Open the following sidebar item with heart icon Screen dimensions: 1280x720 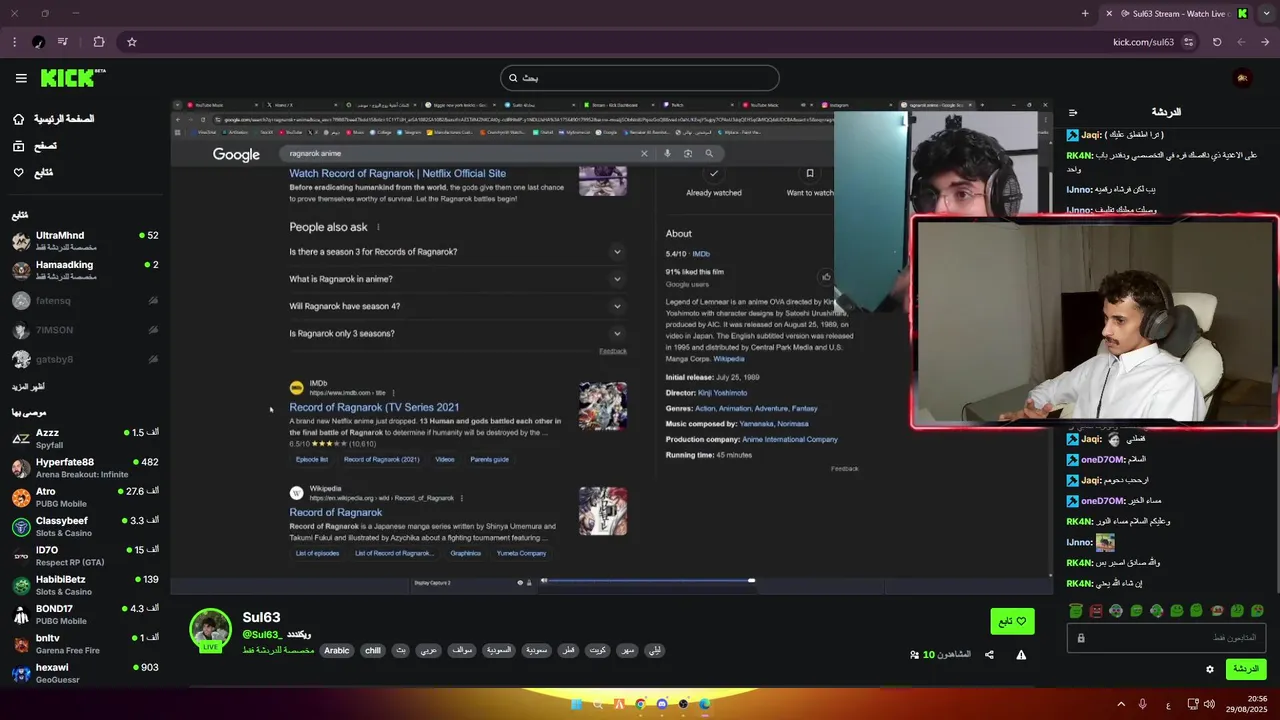(x=33, y=173)
